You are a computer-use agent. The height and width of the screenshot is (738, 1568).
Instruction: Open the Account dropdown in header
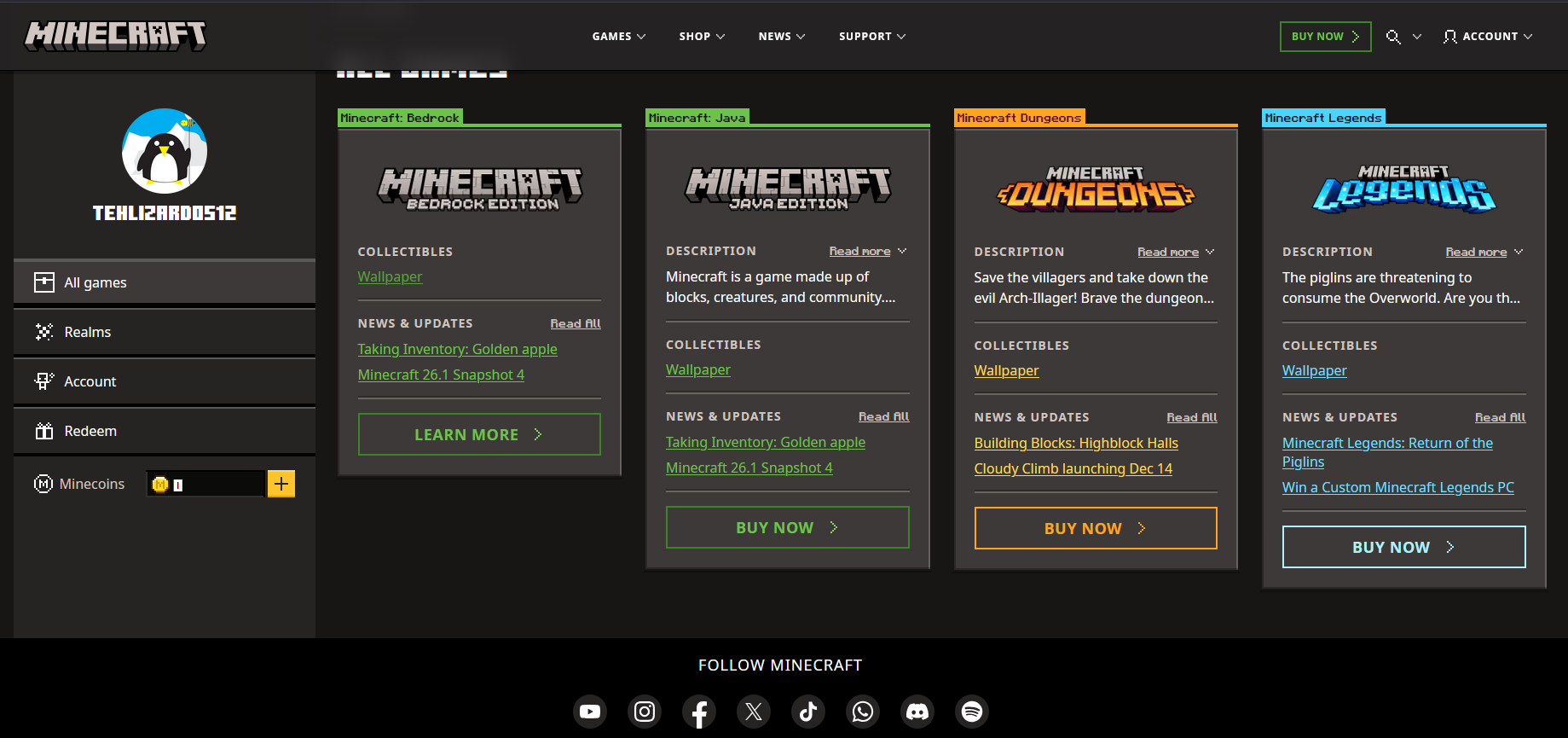[1488, 37]
